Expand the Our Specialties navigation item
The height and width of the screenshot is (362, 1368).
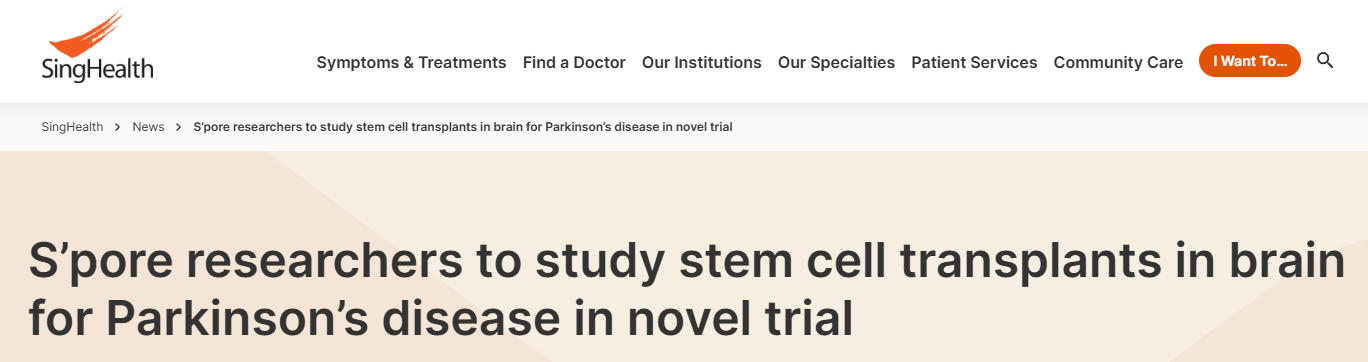[836, 62]
